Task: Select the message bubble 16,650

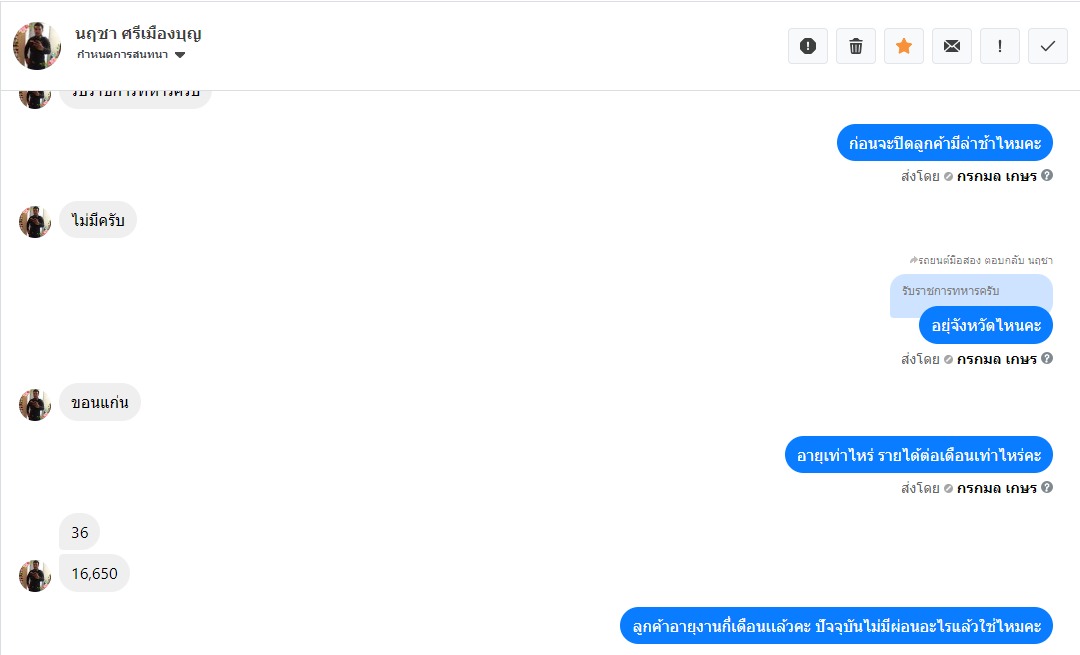Action: pyautogui.click(x=94, y=573)
